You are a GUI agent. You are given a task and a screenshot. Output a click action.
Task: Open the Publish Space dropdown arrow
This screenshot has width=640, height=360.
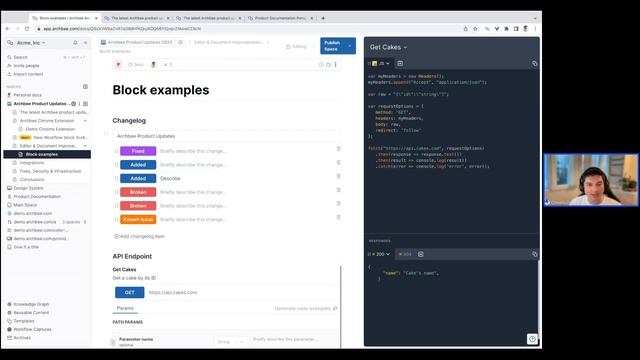coord(350,46)
